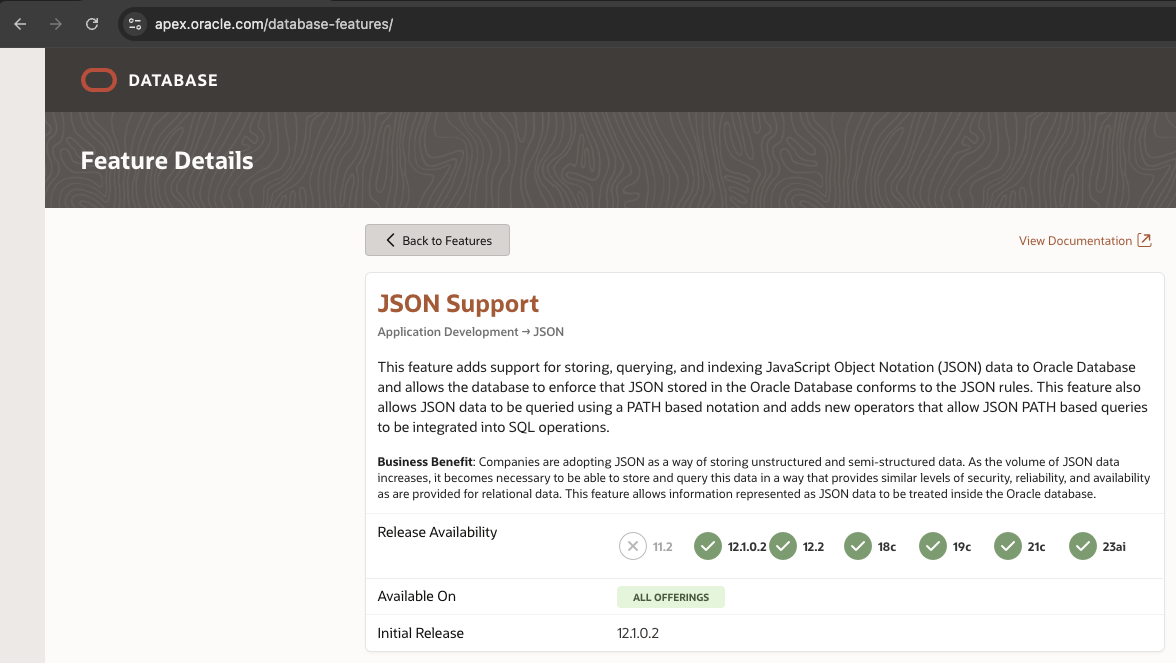
Task: Click the green check beside 12.1.0.2
Action: coord(708,546)
